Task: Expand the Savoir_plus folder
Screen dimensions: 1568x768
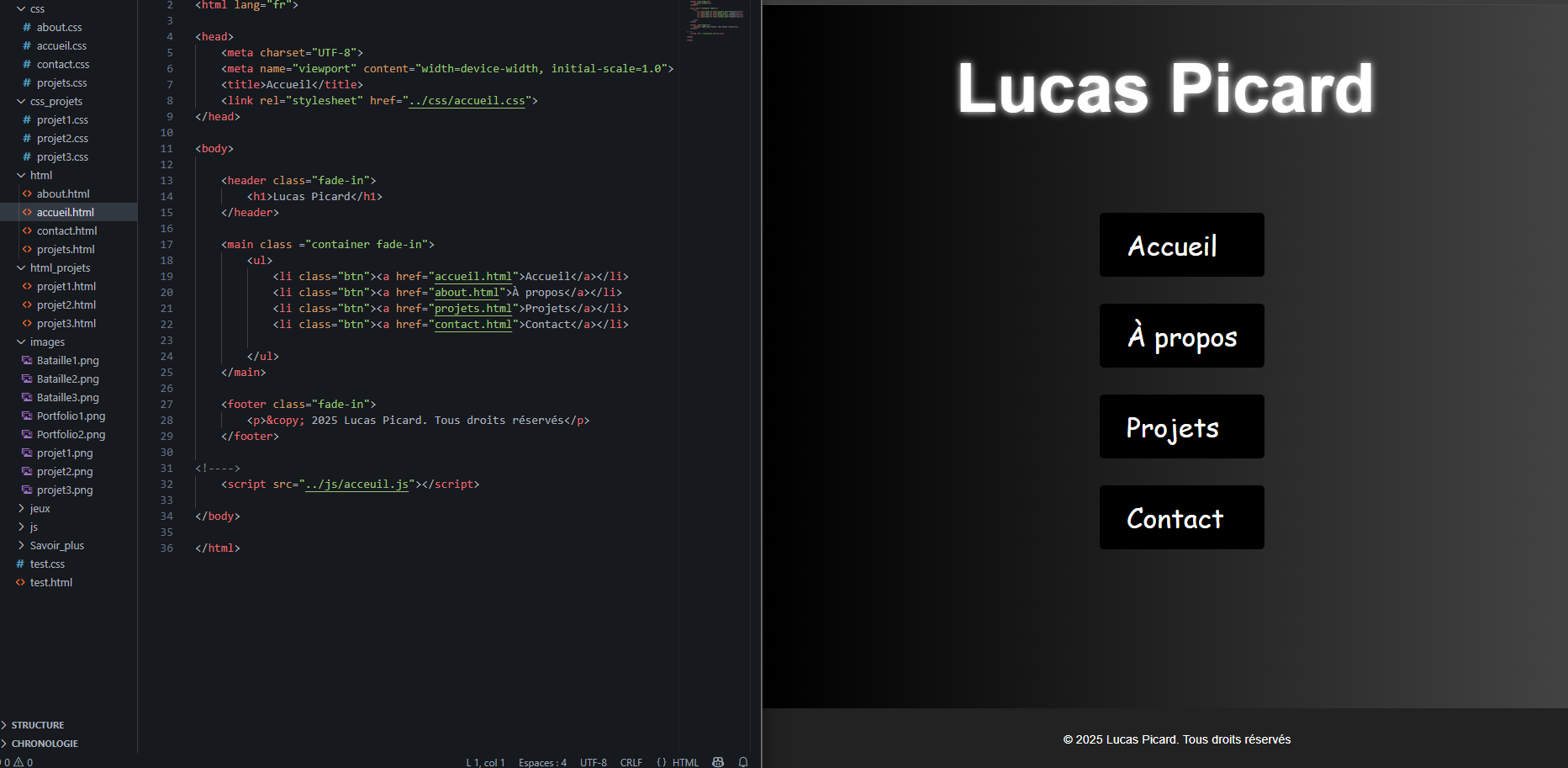Action: click(56, 545)
